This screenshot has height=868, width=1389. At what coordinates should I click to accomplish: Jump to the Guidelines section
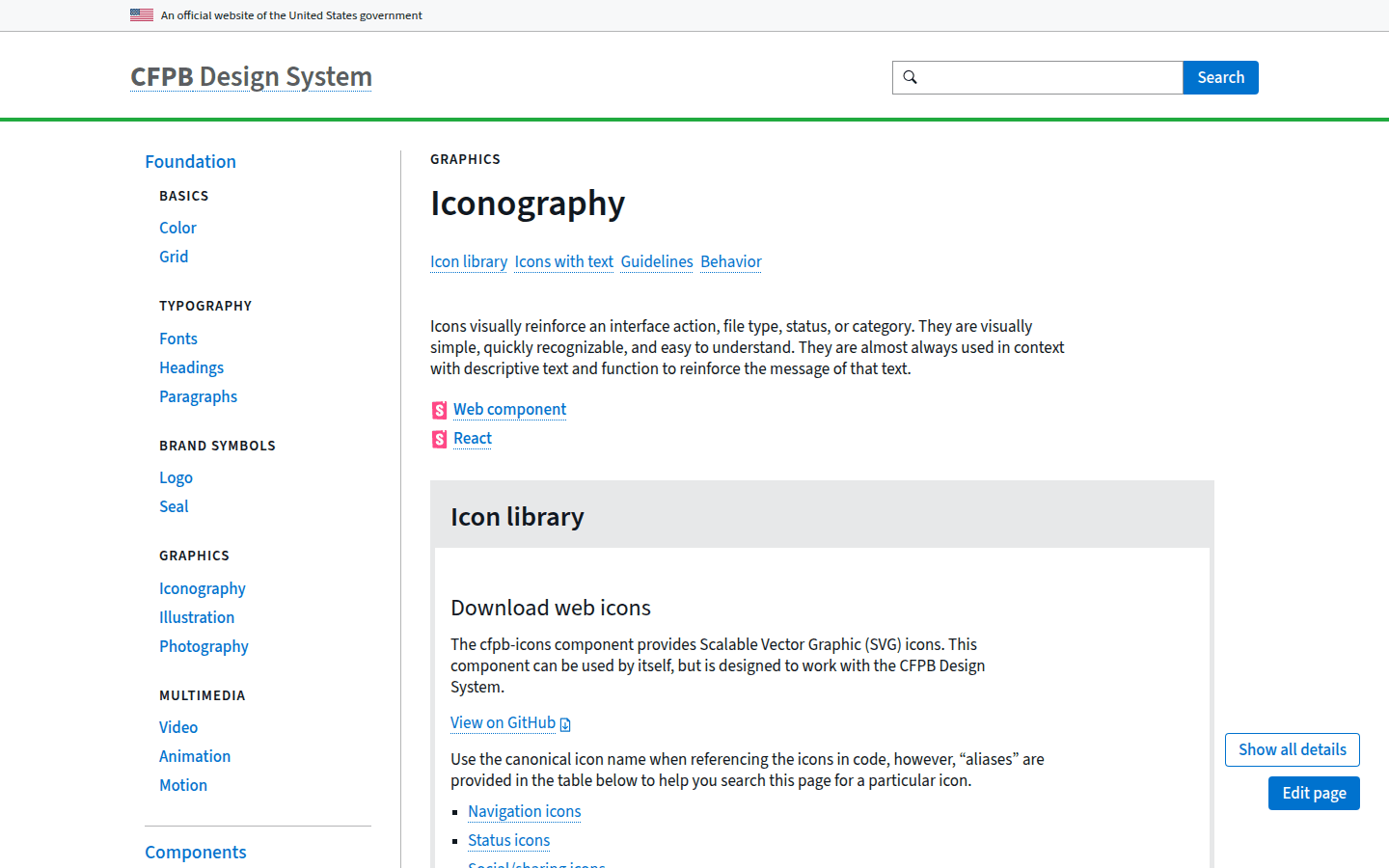(x=657, y=261)
